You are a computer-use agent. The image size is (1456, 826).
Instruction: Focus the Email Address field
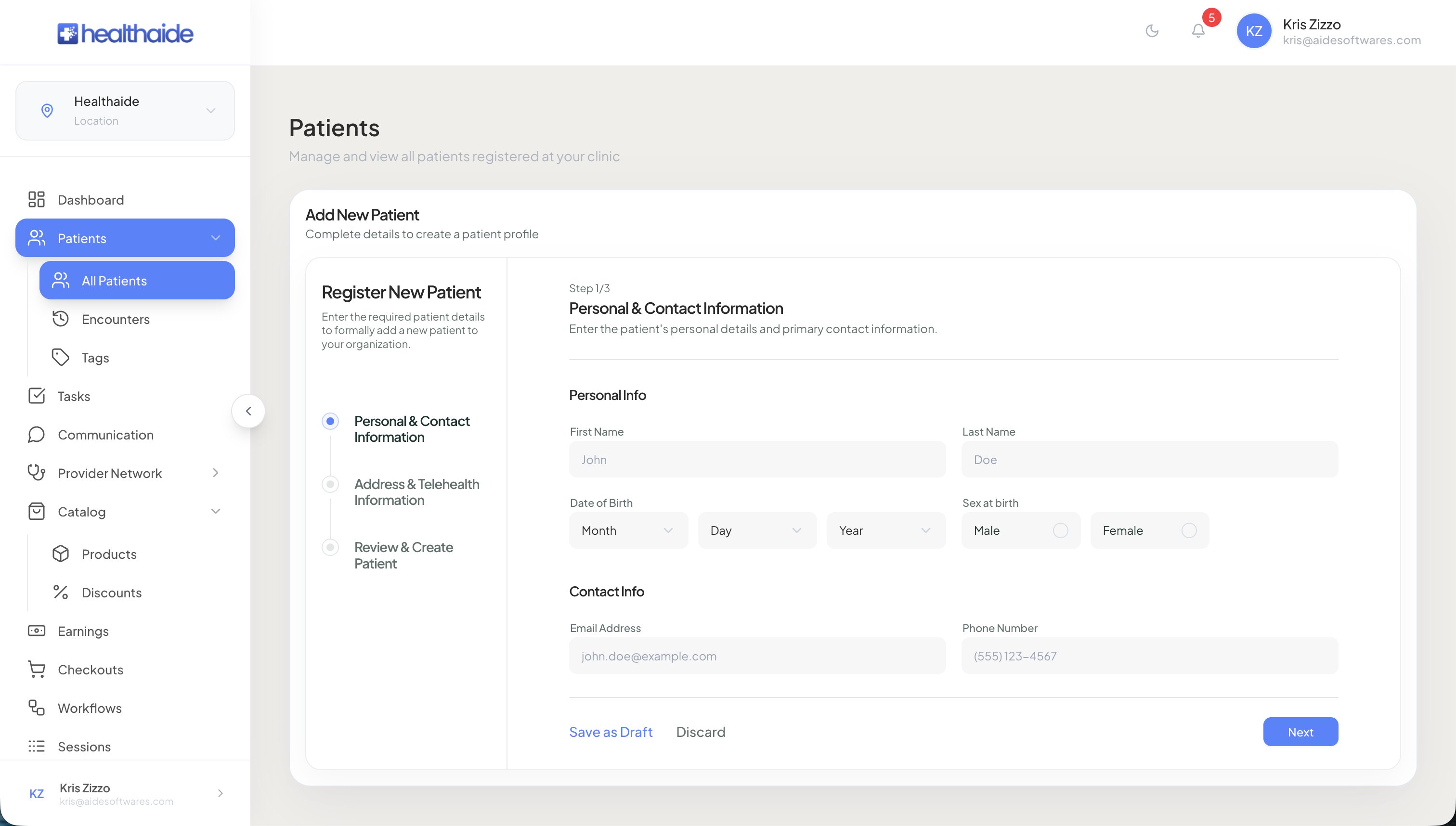pyautogui.click(x=757, y=656)
